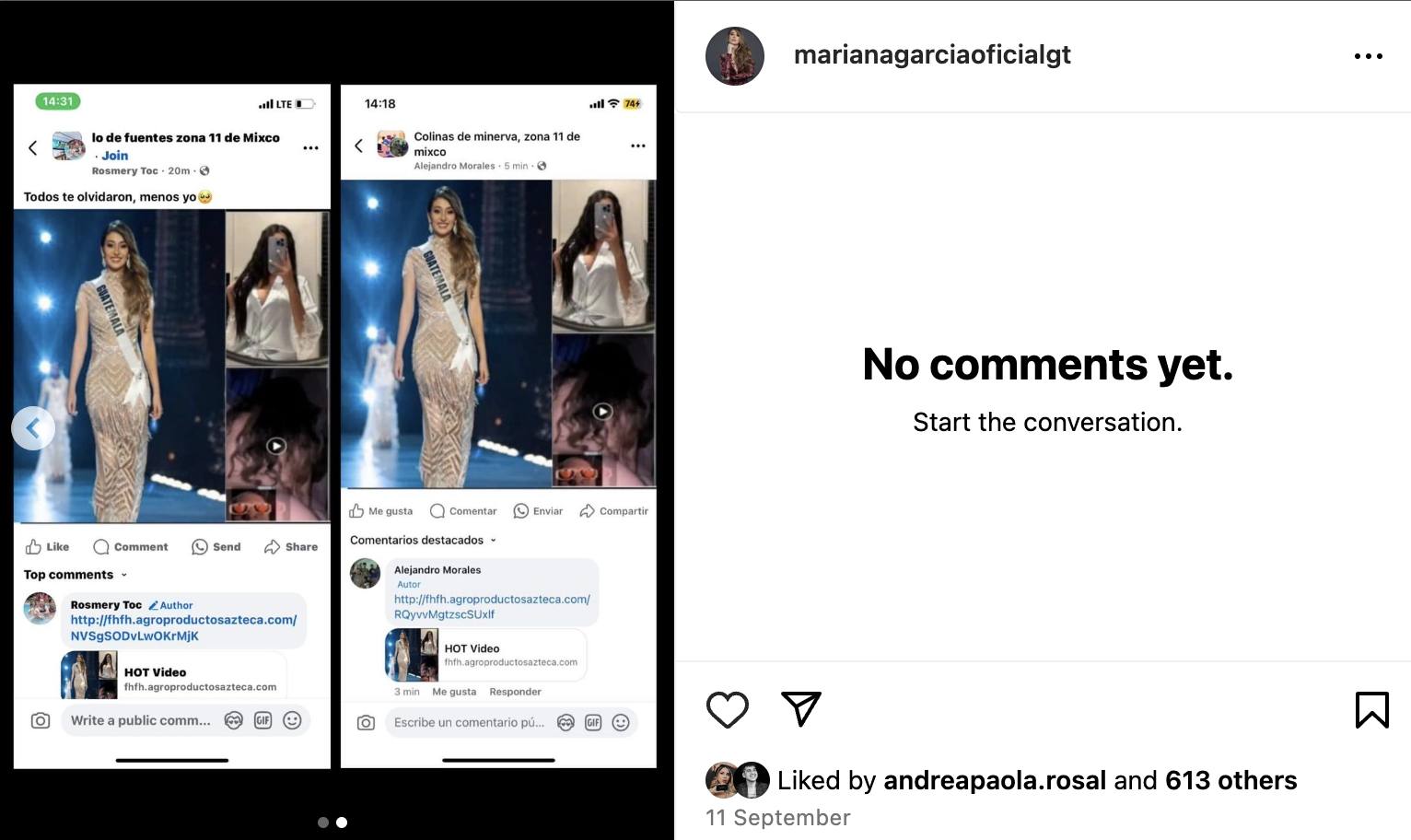Image resolution: width=1411 pixels, height=840 pixels.
Task: Select the second carousel dot indicator
Action: 342,822
